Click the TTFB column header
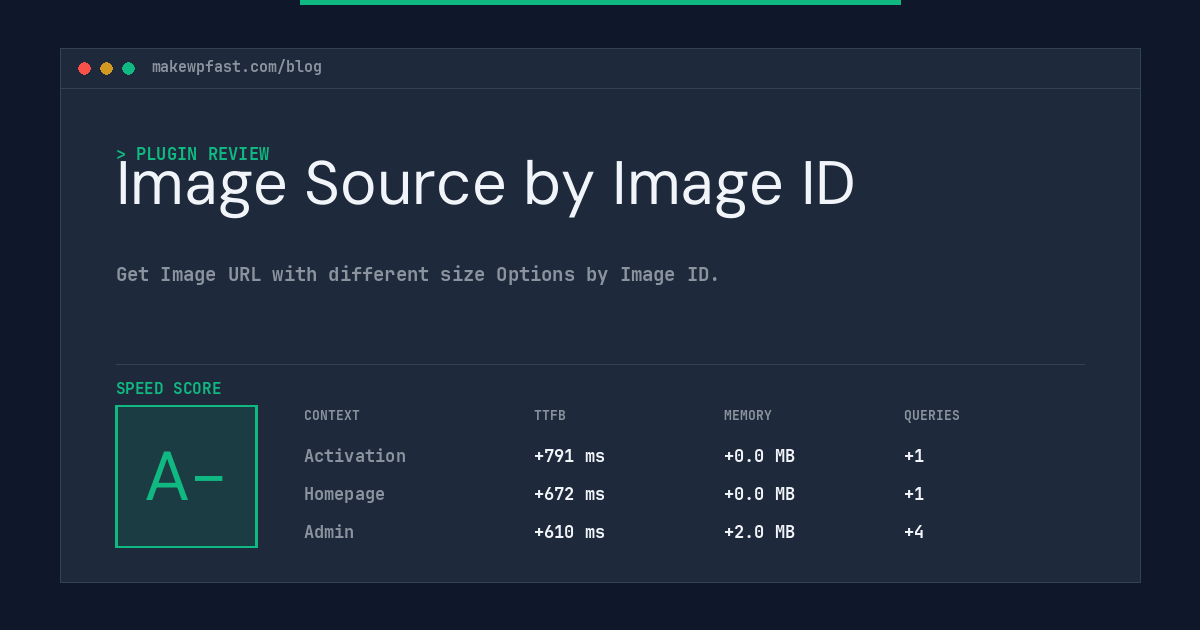The width and height of the screenshot is (1200, 630). point(550,416)
